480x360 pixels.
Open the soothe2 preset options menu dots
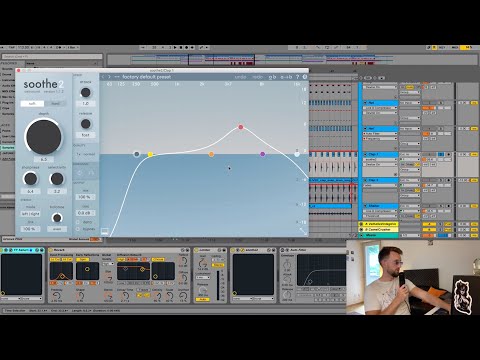(117, 77)
